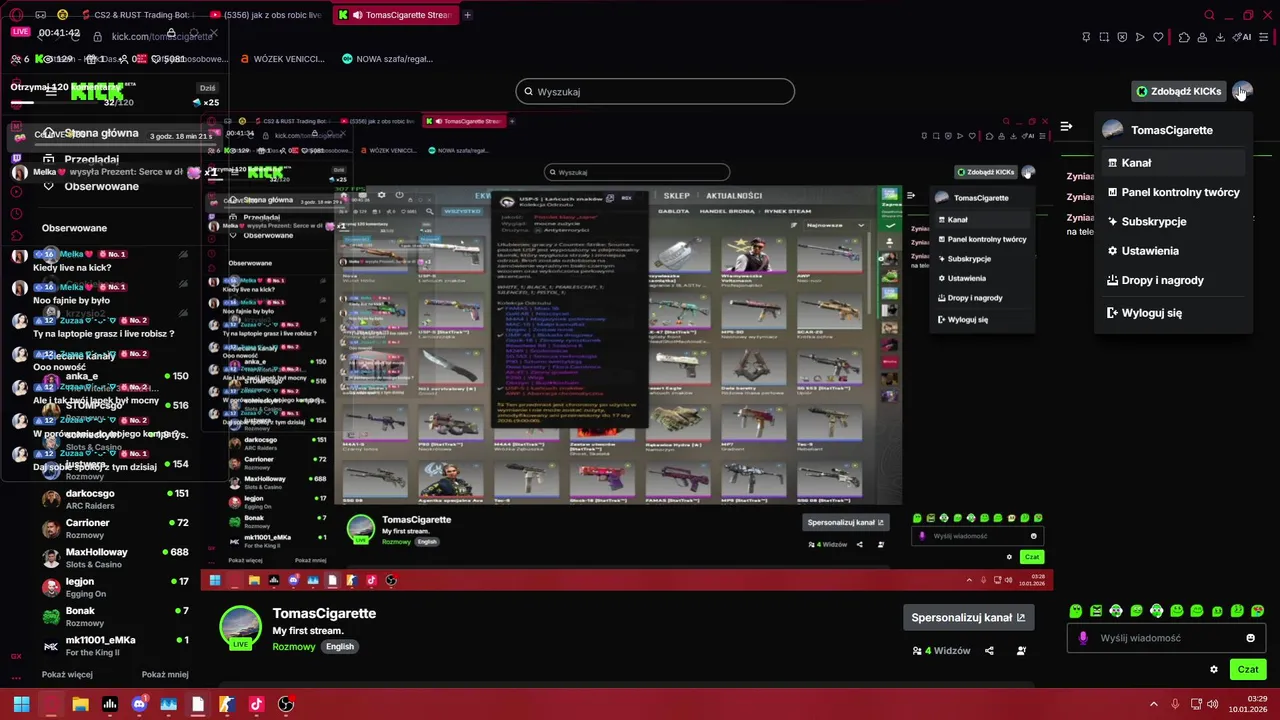The height and width of the screenshot is (720, 1280).
Task: Open Dropy i nagrody menu entry
Action: tap(1173, 281)
